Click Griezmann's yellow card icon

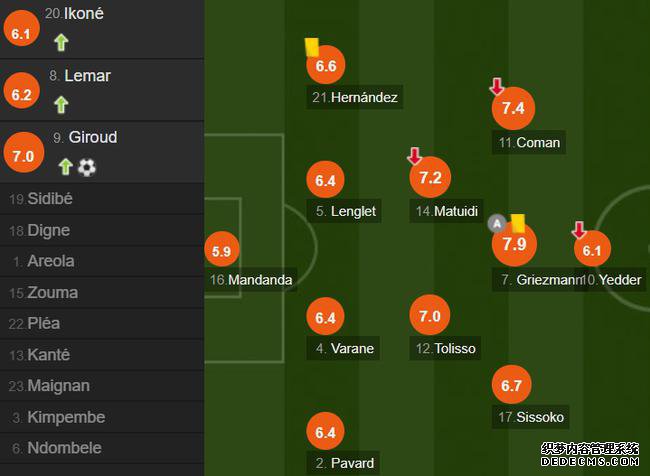[x=518, y=223]
